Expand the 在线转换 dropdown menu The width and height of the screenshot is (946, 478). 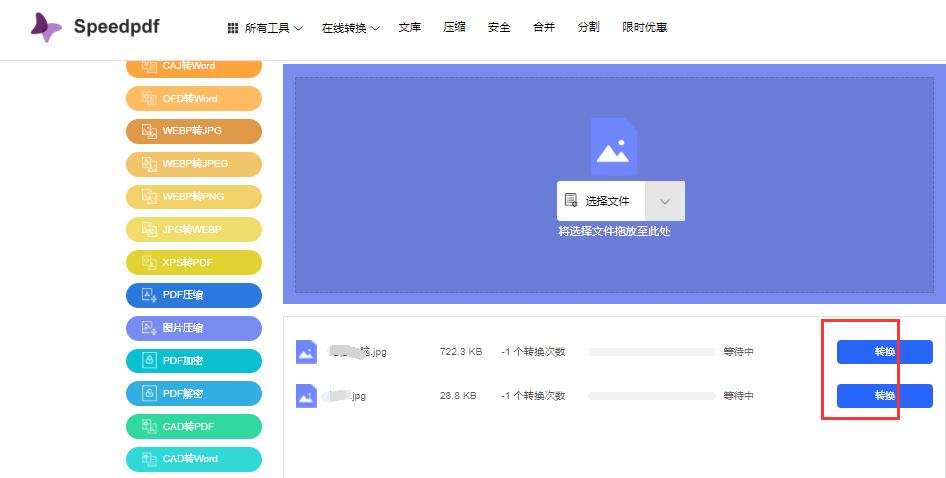(x=351, y=28)
